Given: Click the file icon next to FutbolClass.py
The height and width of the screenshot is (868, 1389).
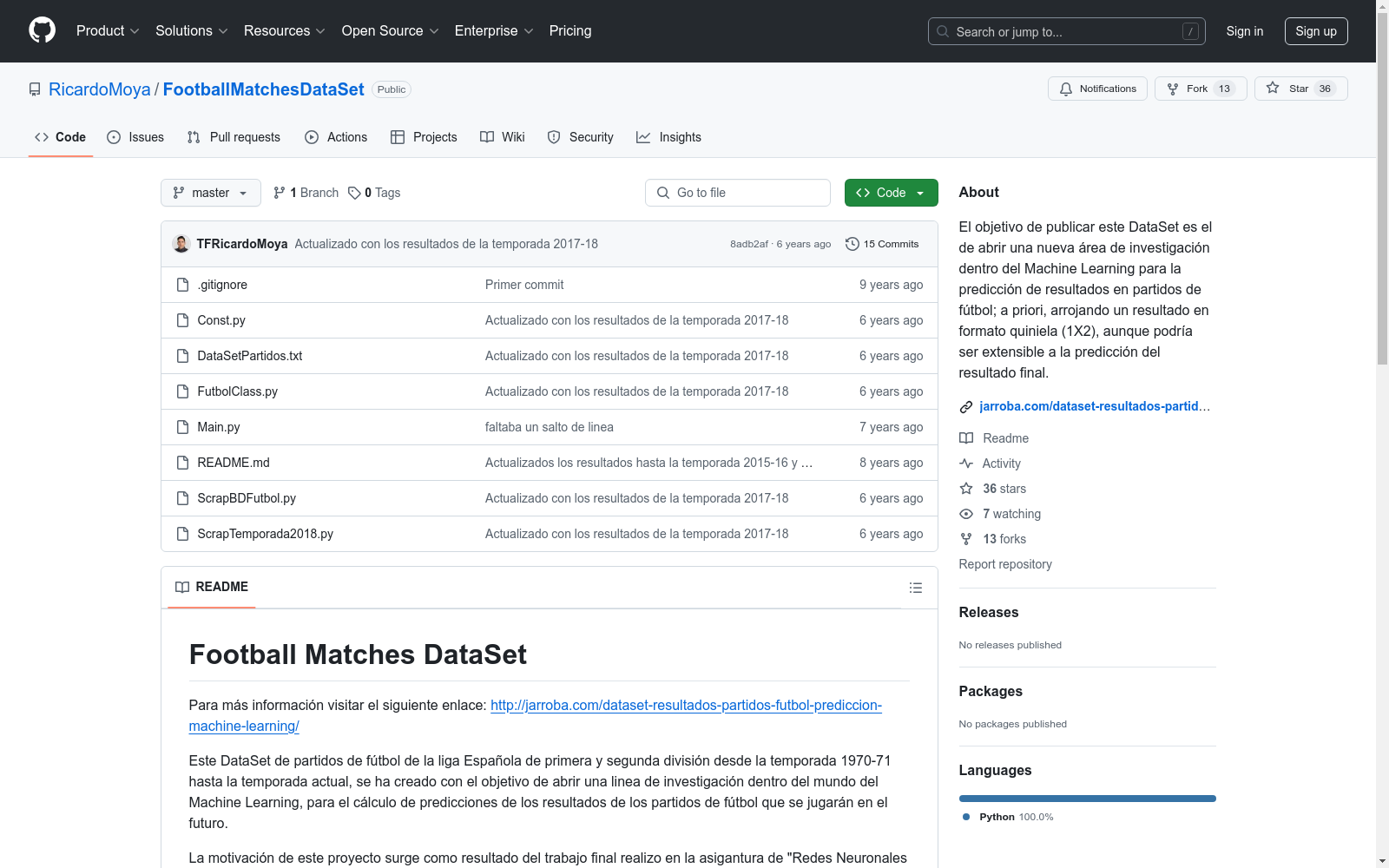Looking at the screenshot, I should point(182,391).
